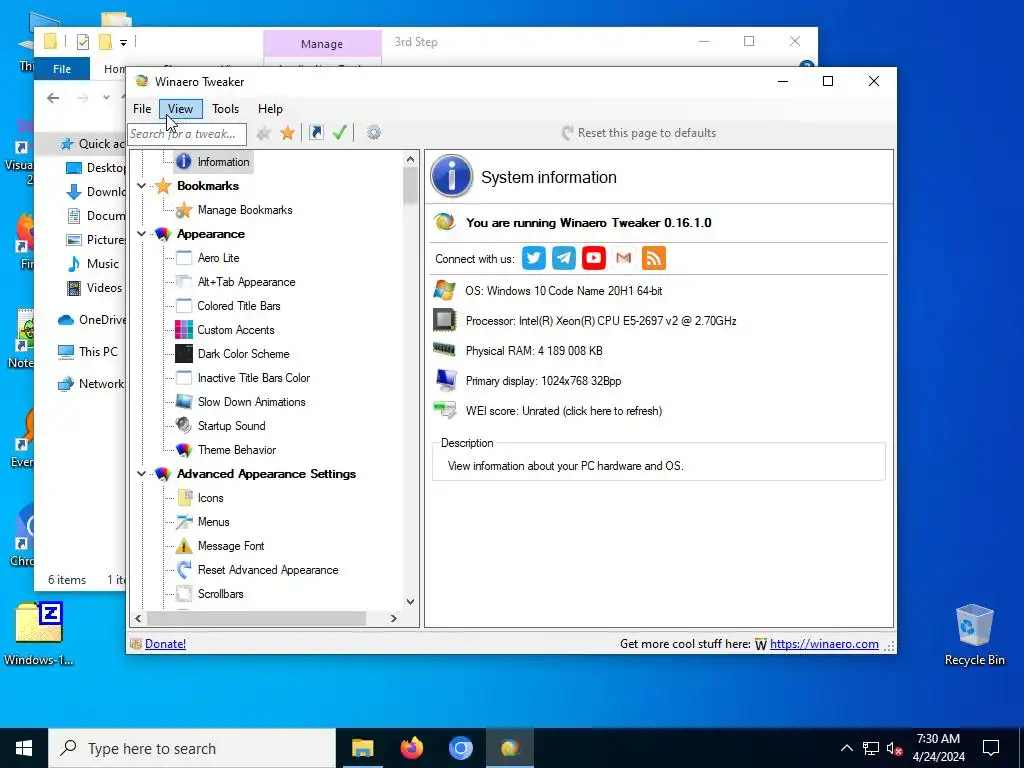This screenshot has width=1024, height=768.
Task: Click the gold bookmark star in toolbar
Action: point(287,133)
